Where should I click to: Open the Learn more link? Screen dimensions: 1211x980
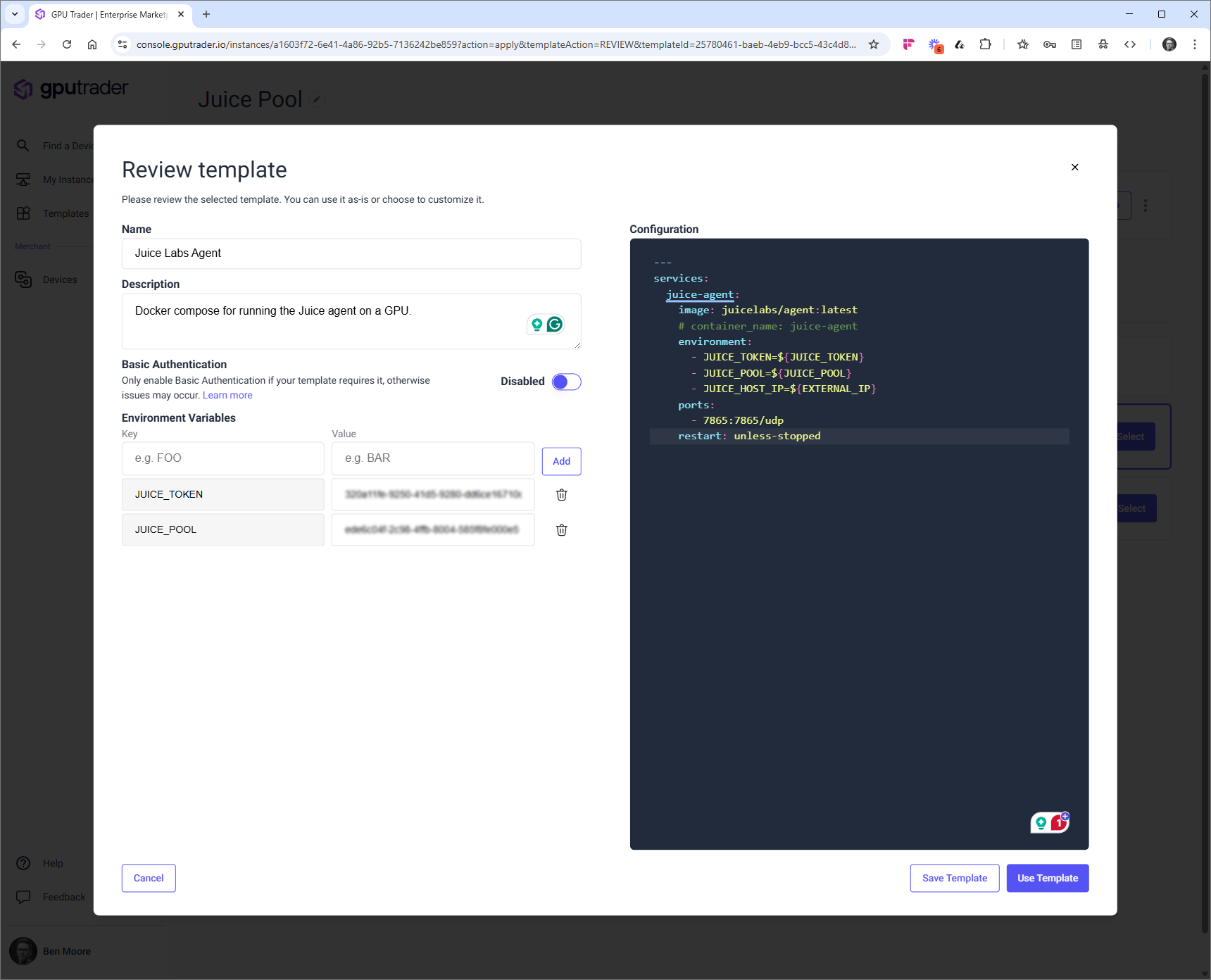227,395
